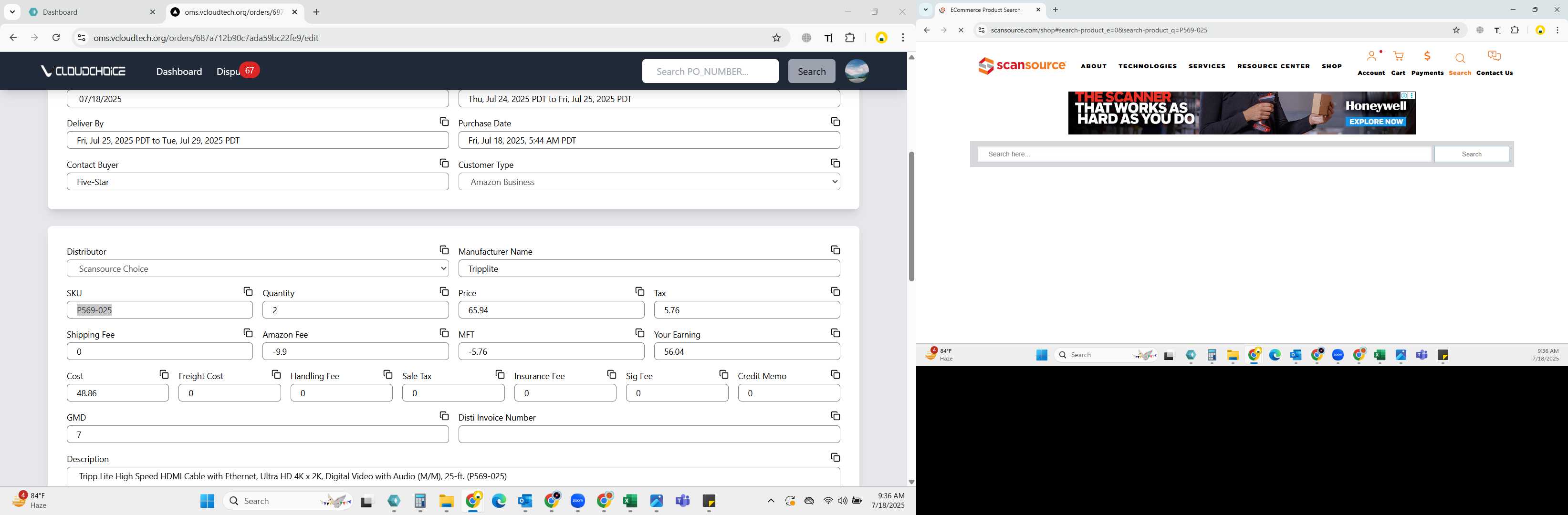Click ScanSource product Search button
This screenshot has height=515, width=1568.
[1471, 154]
